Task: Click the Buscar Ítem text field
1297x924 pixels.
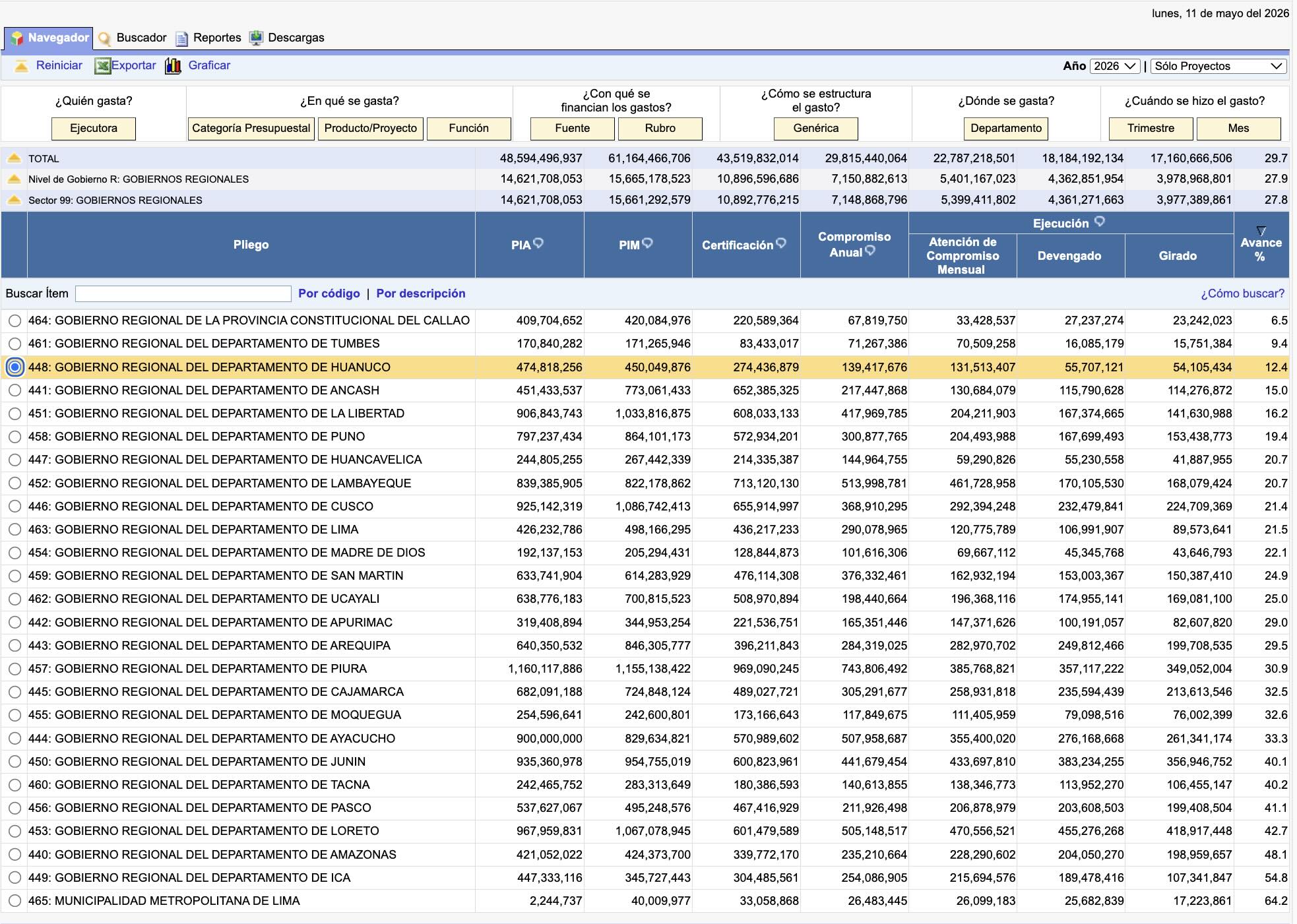Action: click(x=183, y=294)
